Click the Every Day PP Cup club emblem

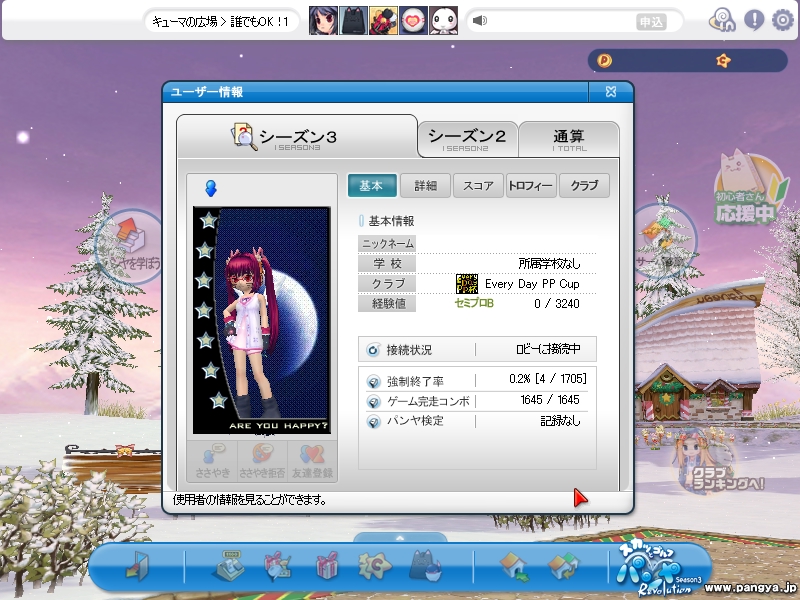(467, 284)
